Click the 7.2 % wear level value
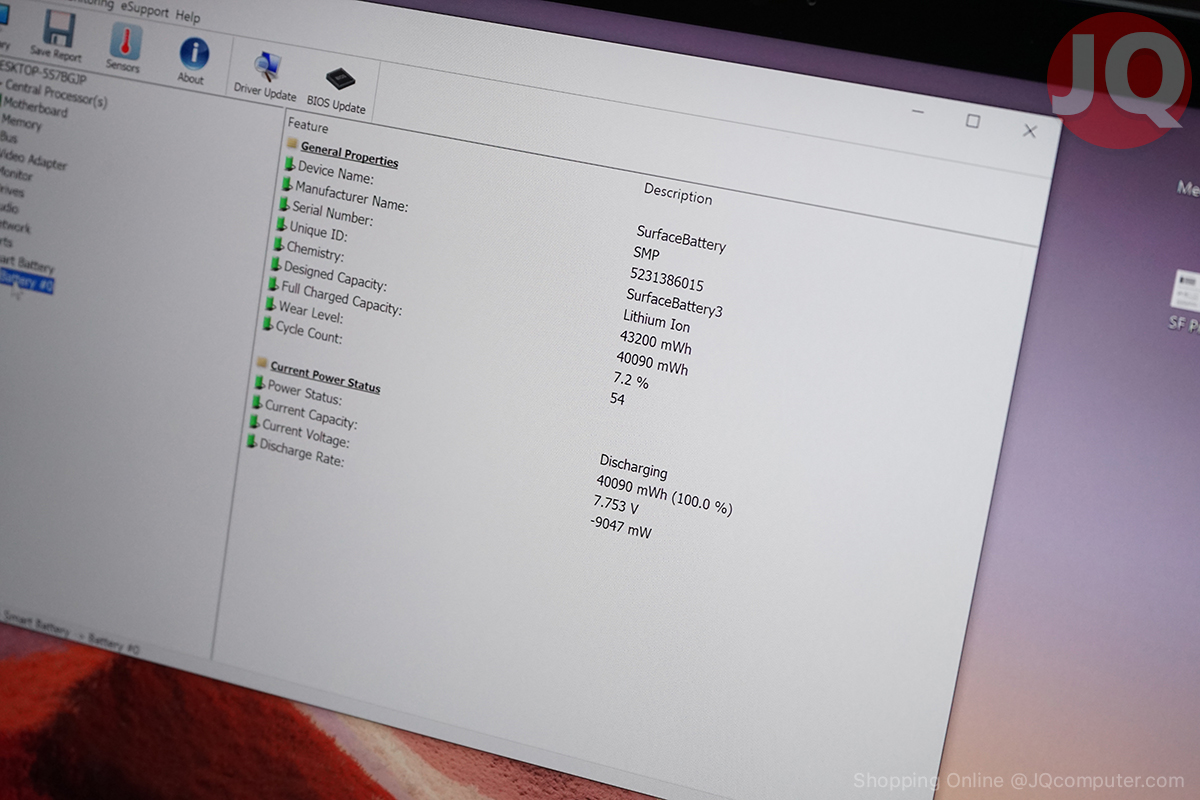Image resolution: width=1200 pixels, height=800 pixels. click(x=630, y=381)
